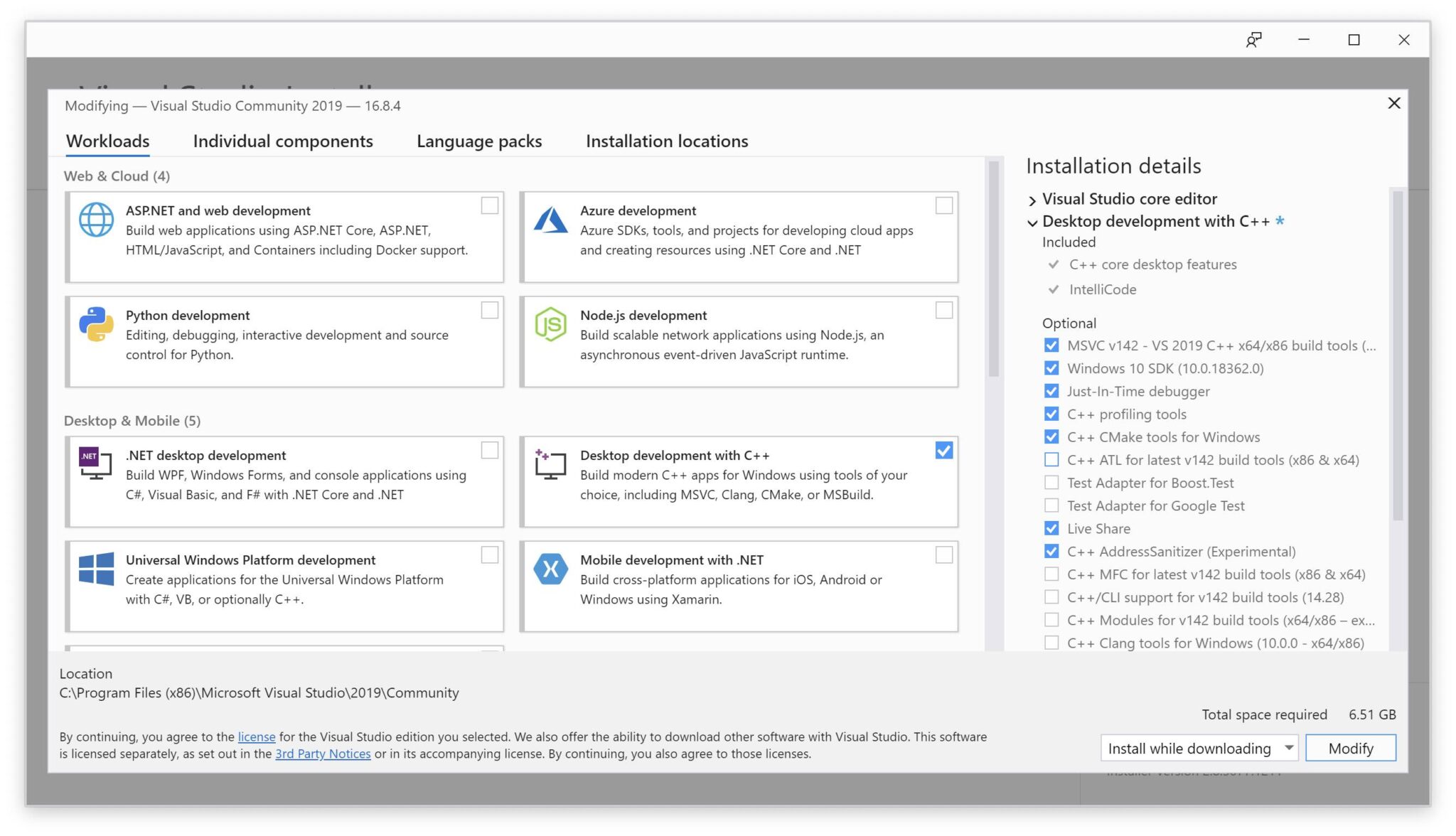1456x836 pixels.
Task: Click the Desktop development with C++ monitor icon
Action: 550,464
